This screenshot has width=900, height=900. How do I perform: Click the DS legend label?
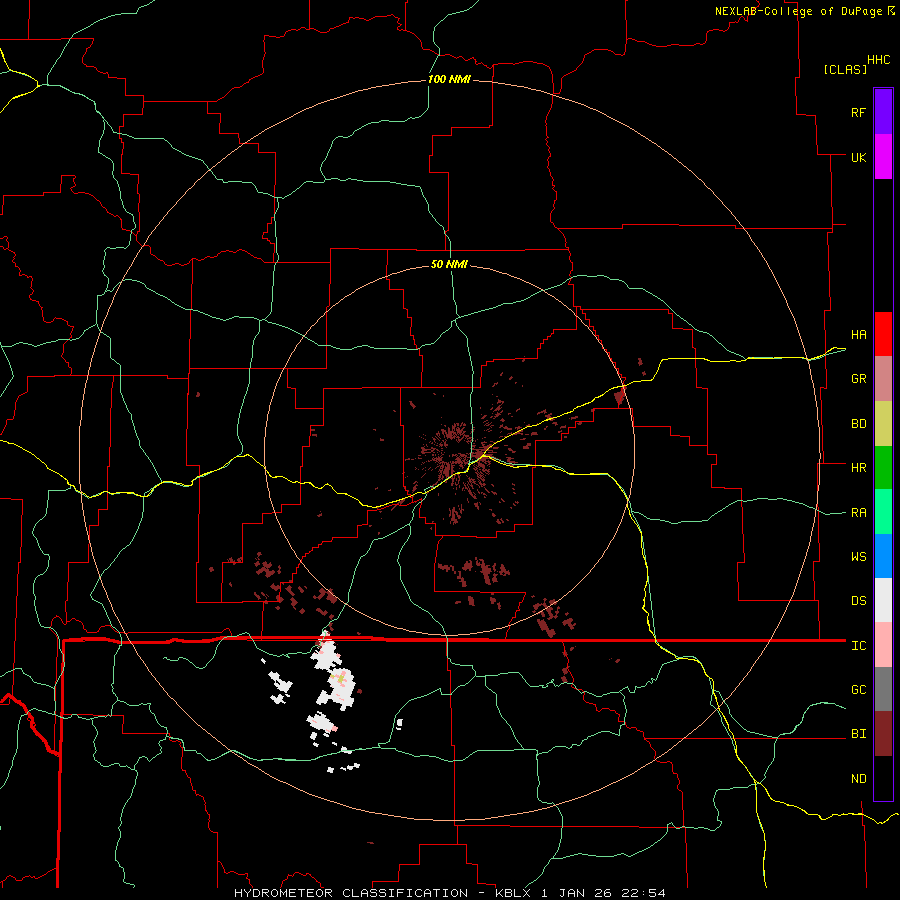(859, 601)
